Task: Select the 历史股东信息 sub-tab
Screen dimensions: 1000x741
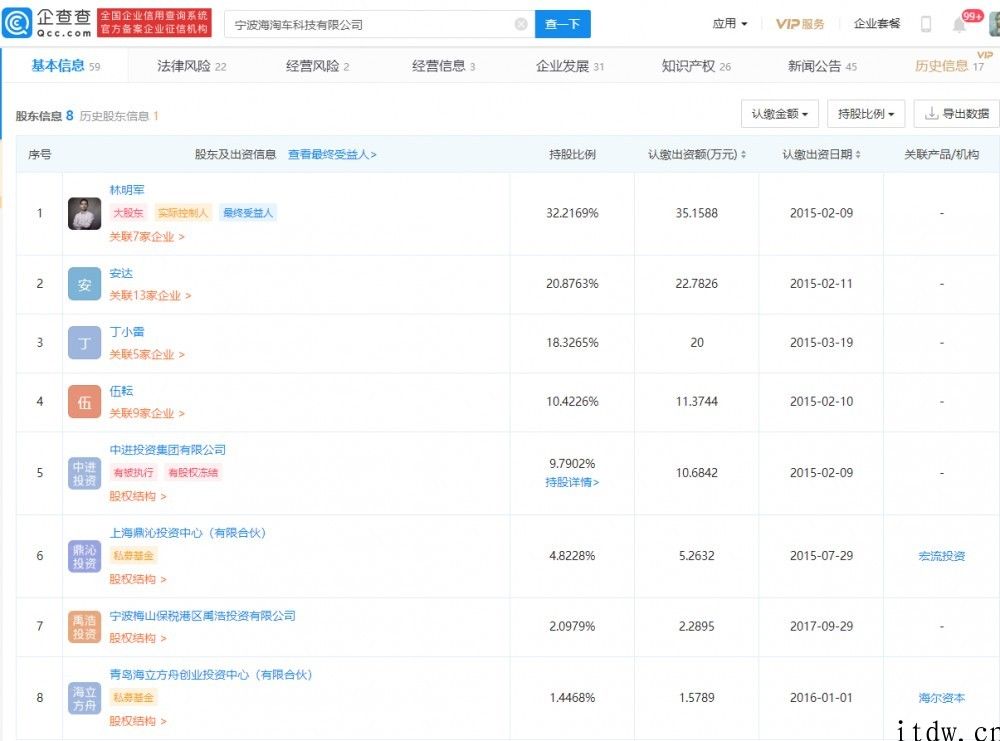Action: (x=119, y=115)
